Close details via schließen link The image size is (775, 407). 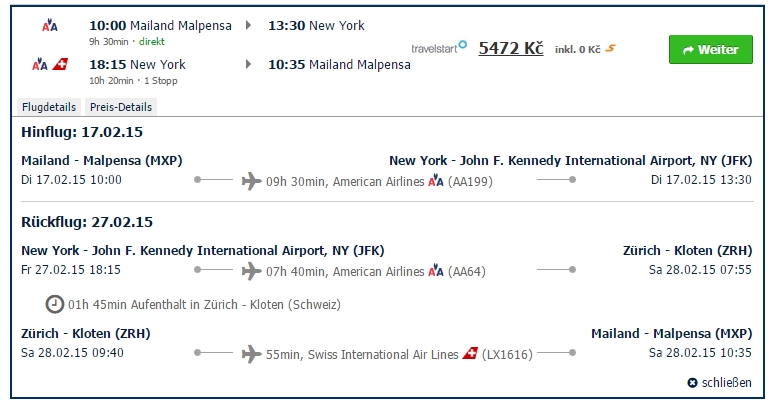tap(727, 382)
